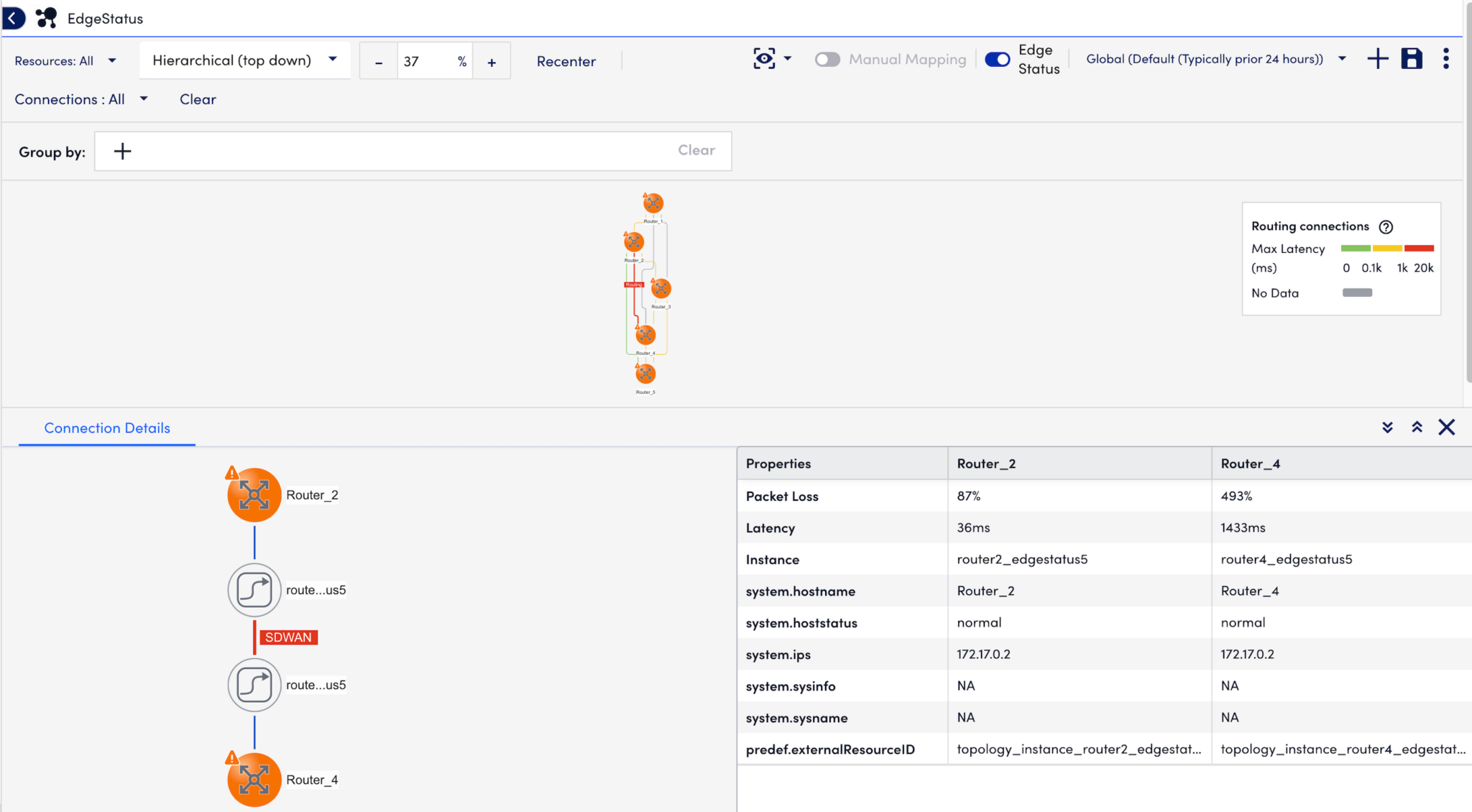Expand the details panel with double-up chevron
1472x812 pixels.
coord(1417,428)
